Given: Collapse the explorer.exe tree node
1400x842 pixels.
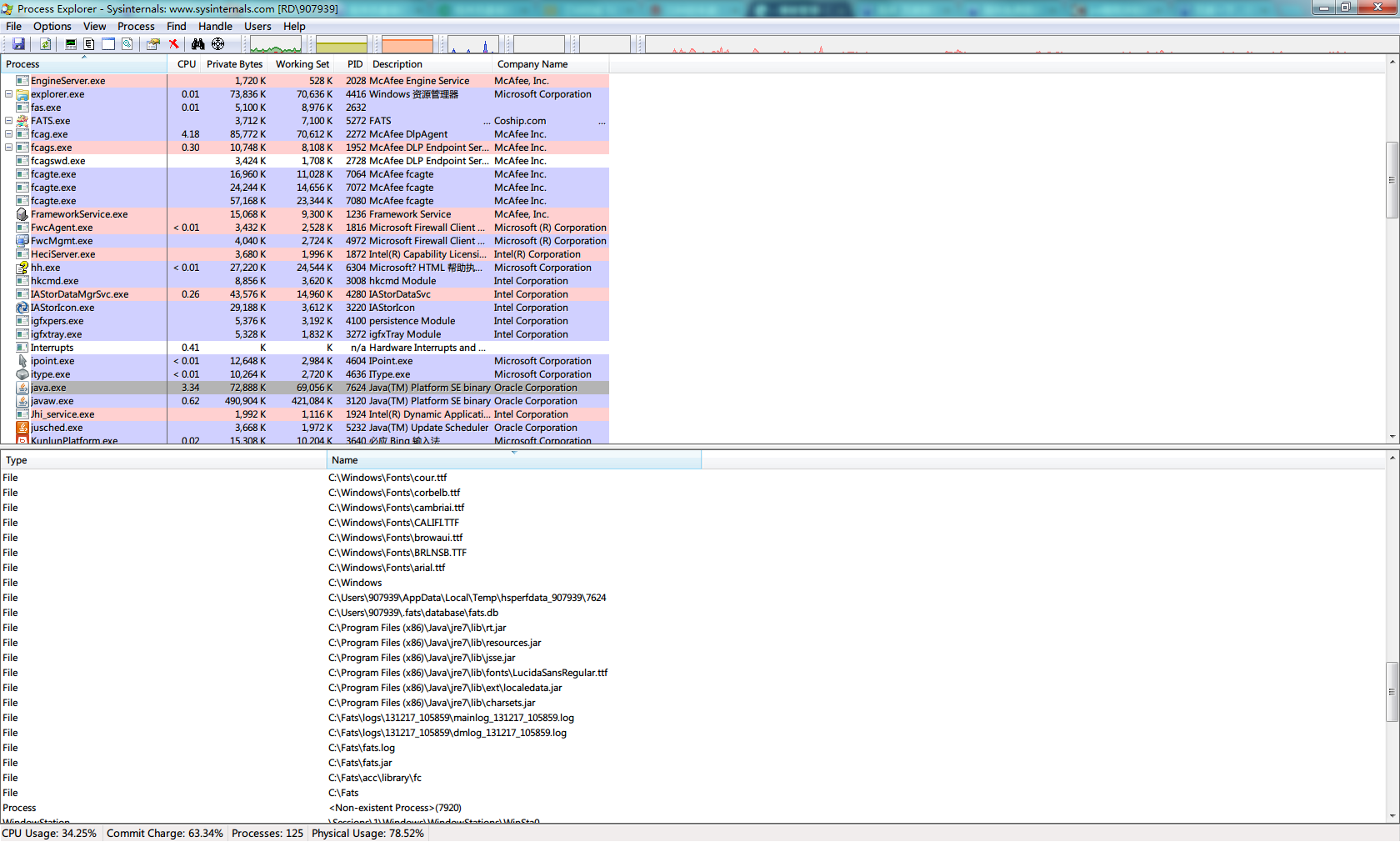Looking at the screenshot, I should 8,94.
